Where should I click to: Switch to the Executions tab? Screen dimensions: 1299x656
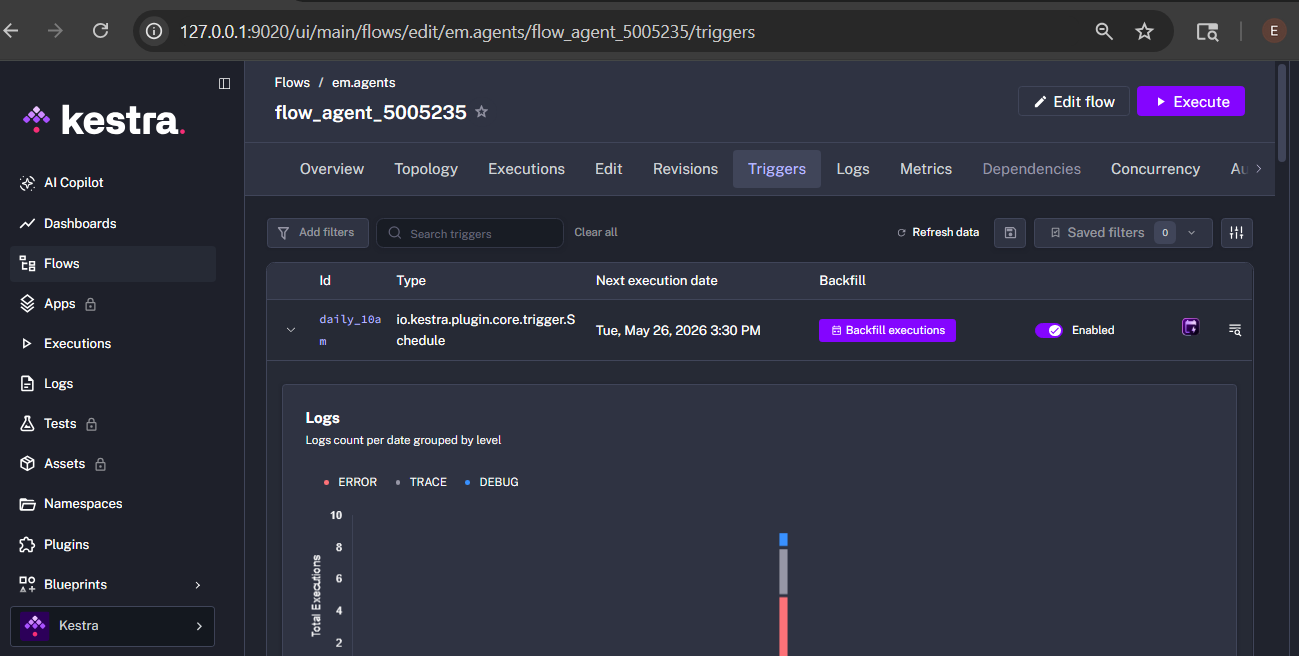click(x=526, y=169)
